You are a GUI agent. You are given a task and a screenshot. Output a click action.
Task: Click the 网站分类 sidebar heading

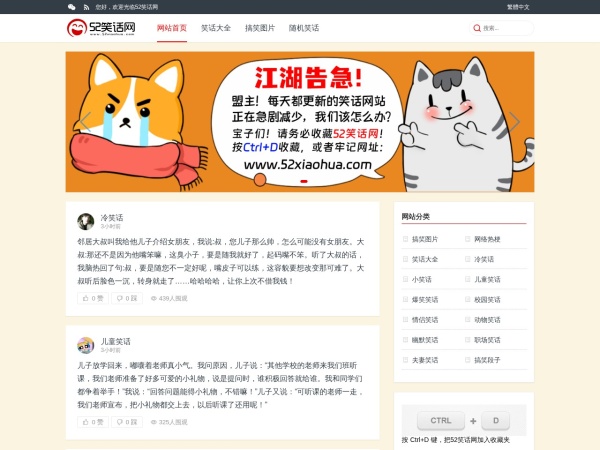click(416, 217)
